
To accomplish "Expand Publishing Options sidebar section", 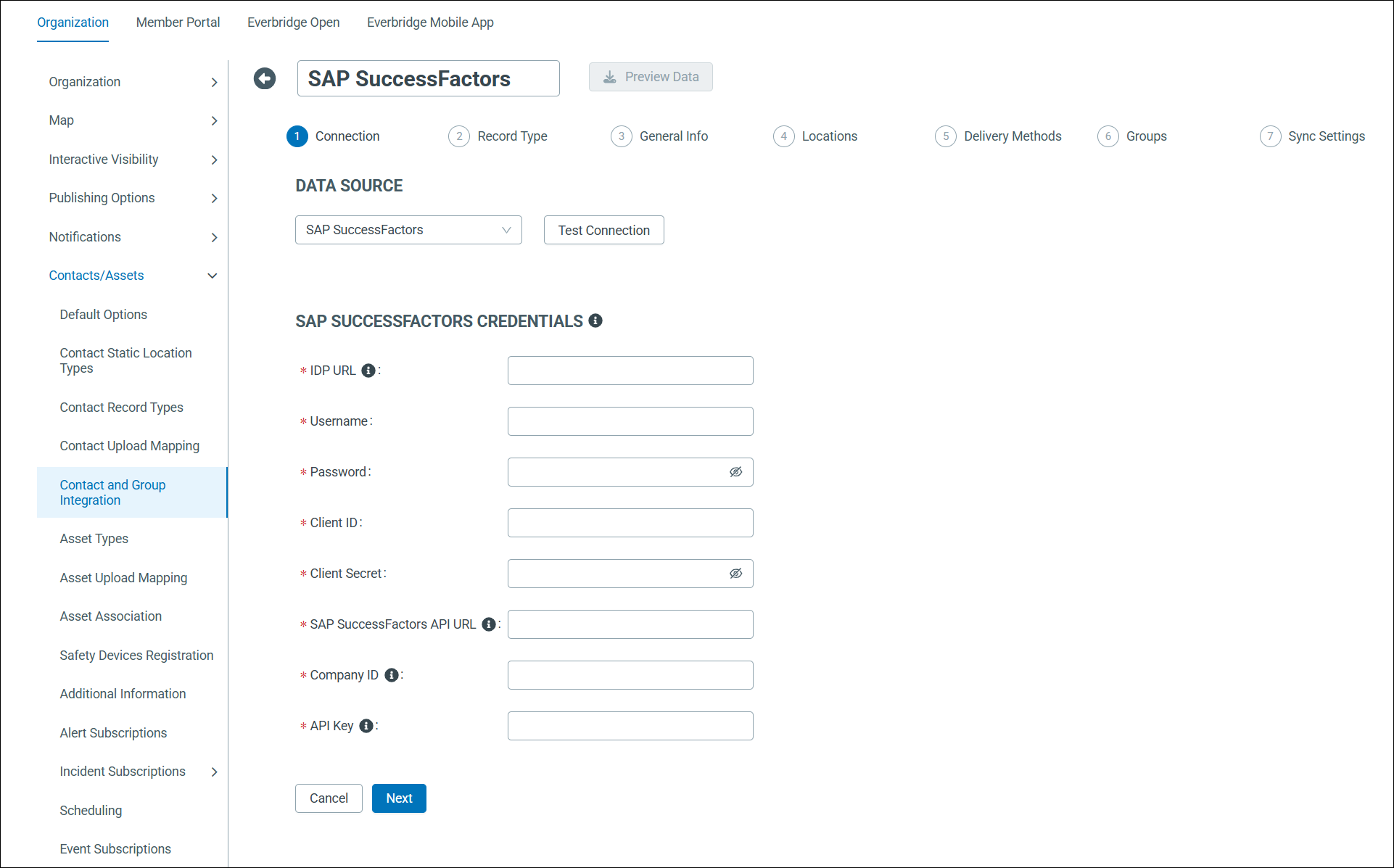I will [214, 198].
